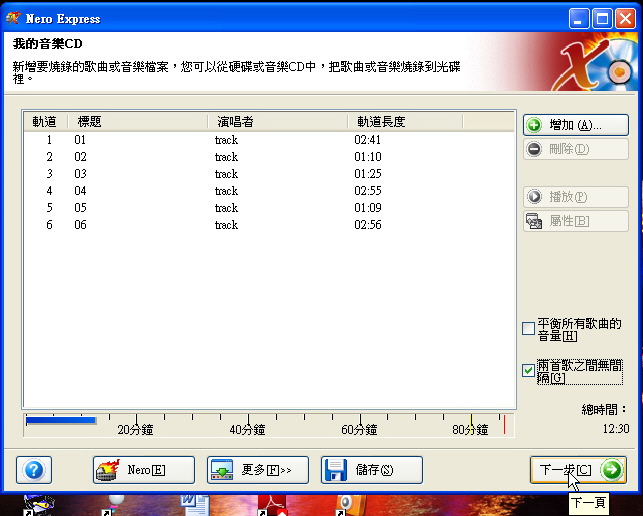Click the 刪除 (Delete) button
This screenshot has width=643, height=516.
coord(575,149)
